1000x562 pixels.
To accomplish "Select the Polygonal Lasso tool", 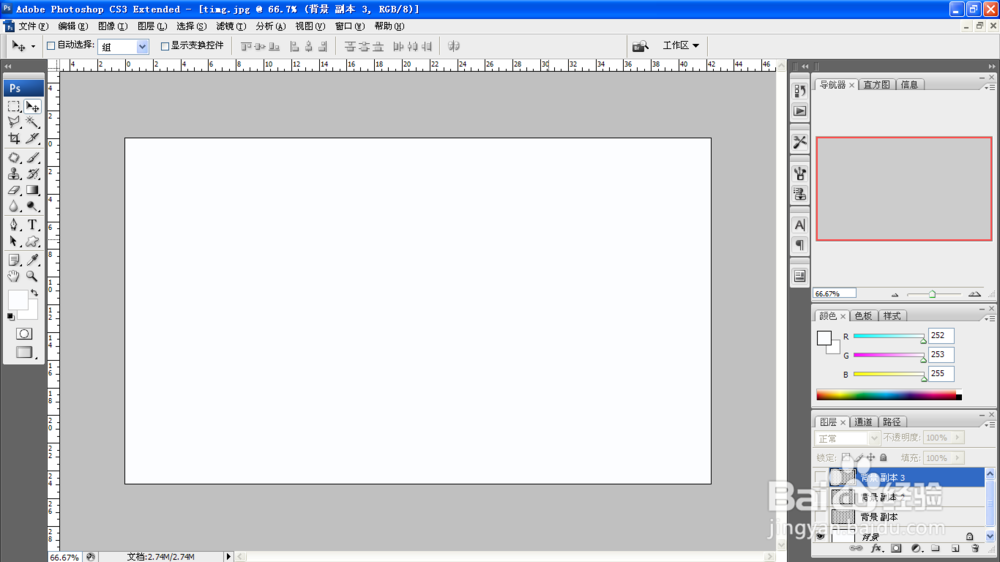I will click(14, 122).
